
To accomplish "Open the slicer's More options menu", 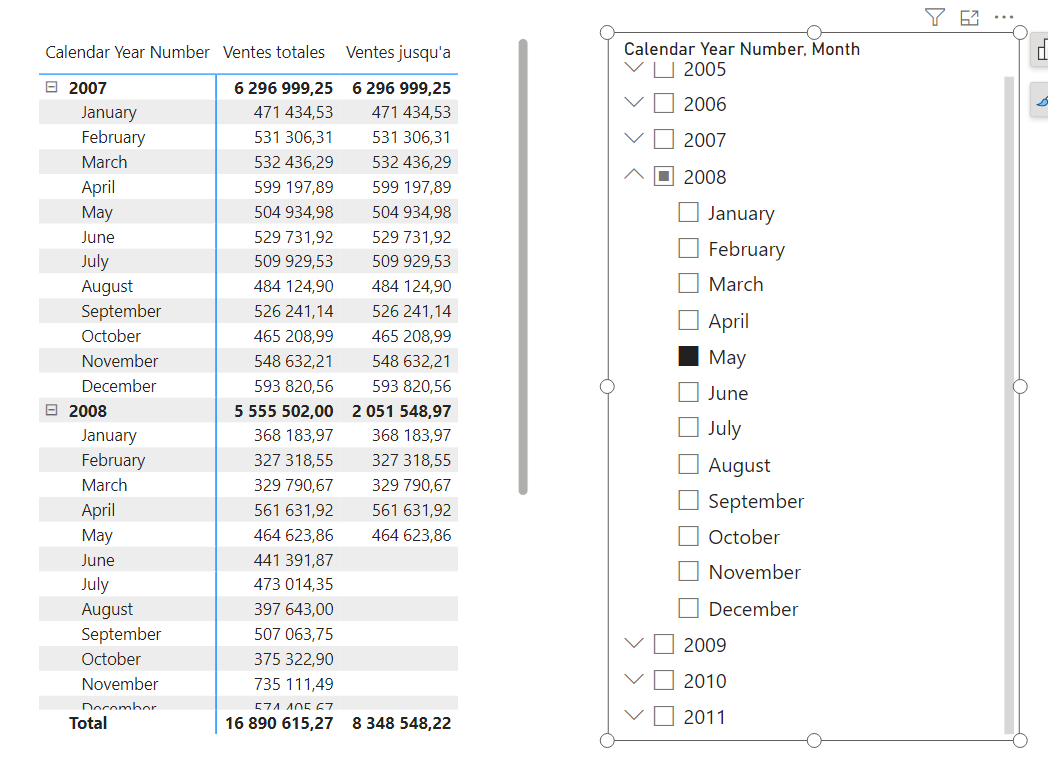I will pyautogui.click(x=1004, y=17).
